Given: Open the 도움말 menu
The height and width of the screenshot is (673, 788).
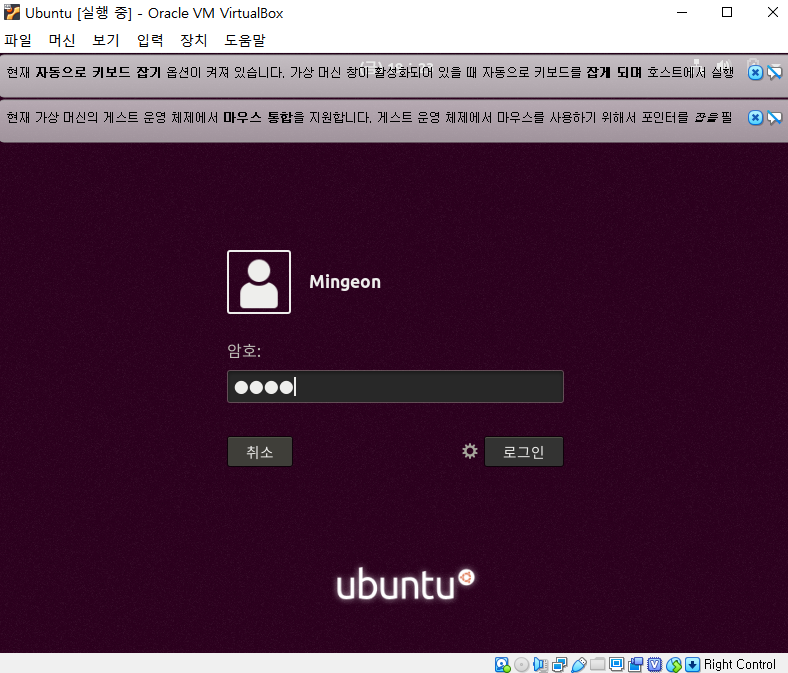Looking at the screenshot, I should tap(245, 40).
